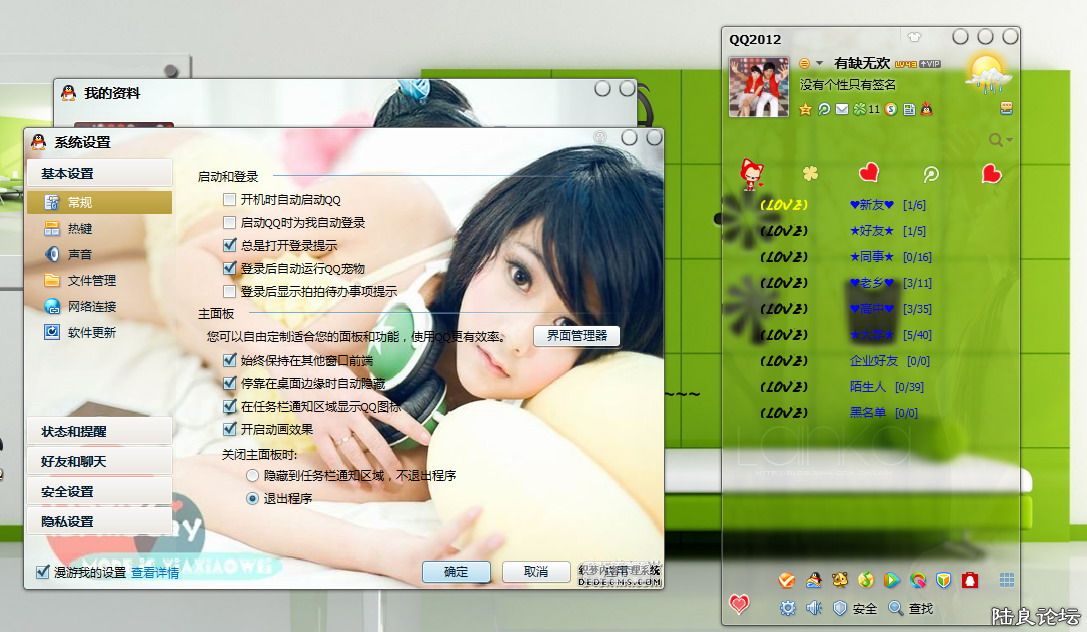This screenshot has height=632, width=1087.
Task: Uncheck 总是打开登录提示 option
Action: coord(230,245)
